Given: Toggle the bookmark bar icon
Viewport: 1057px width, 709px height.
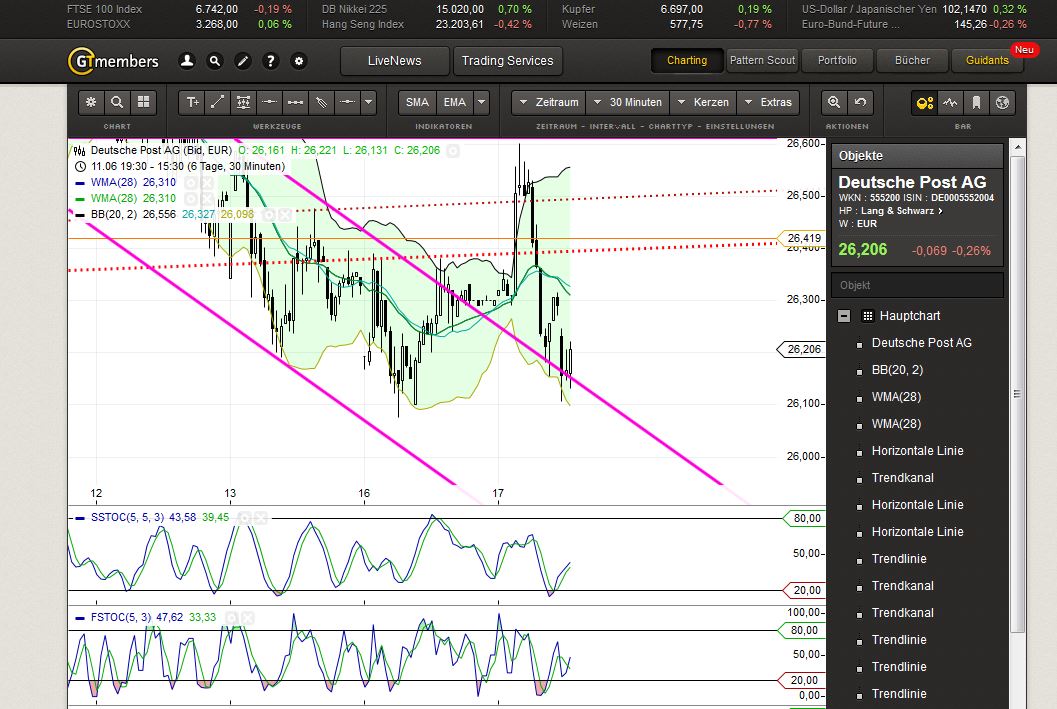Looking at the screenshot, I should point(976,102).
